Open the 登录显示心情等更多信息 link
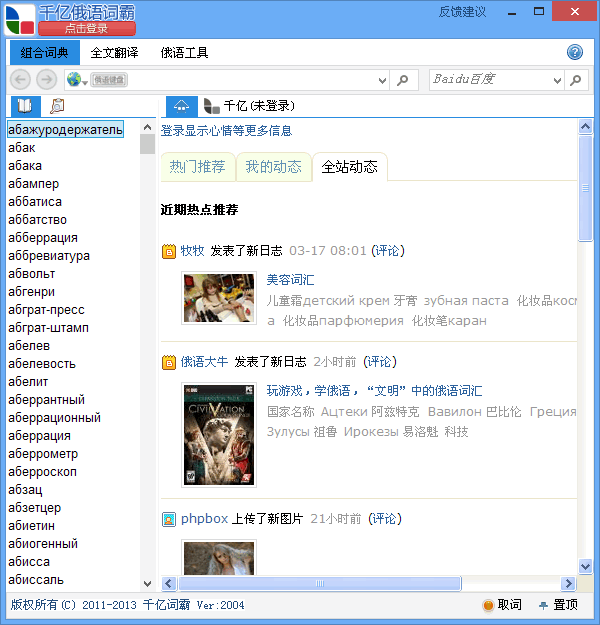 (226, 131)
